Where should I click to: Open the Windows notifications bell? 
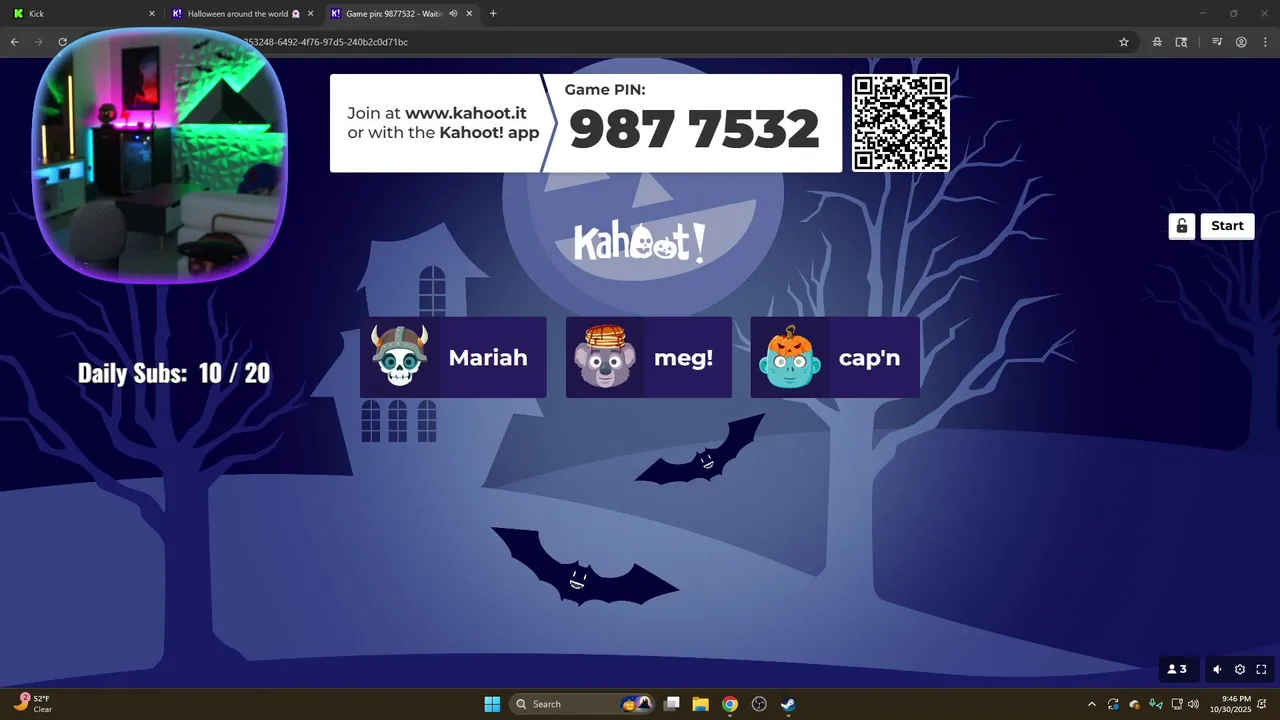(1262, 704)
